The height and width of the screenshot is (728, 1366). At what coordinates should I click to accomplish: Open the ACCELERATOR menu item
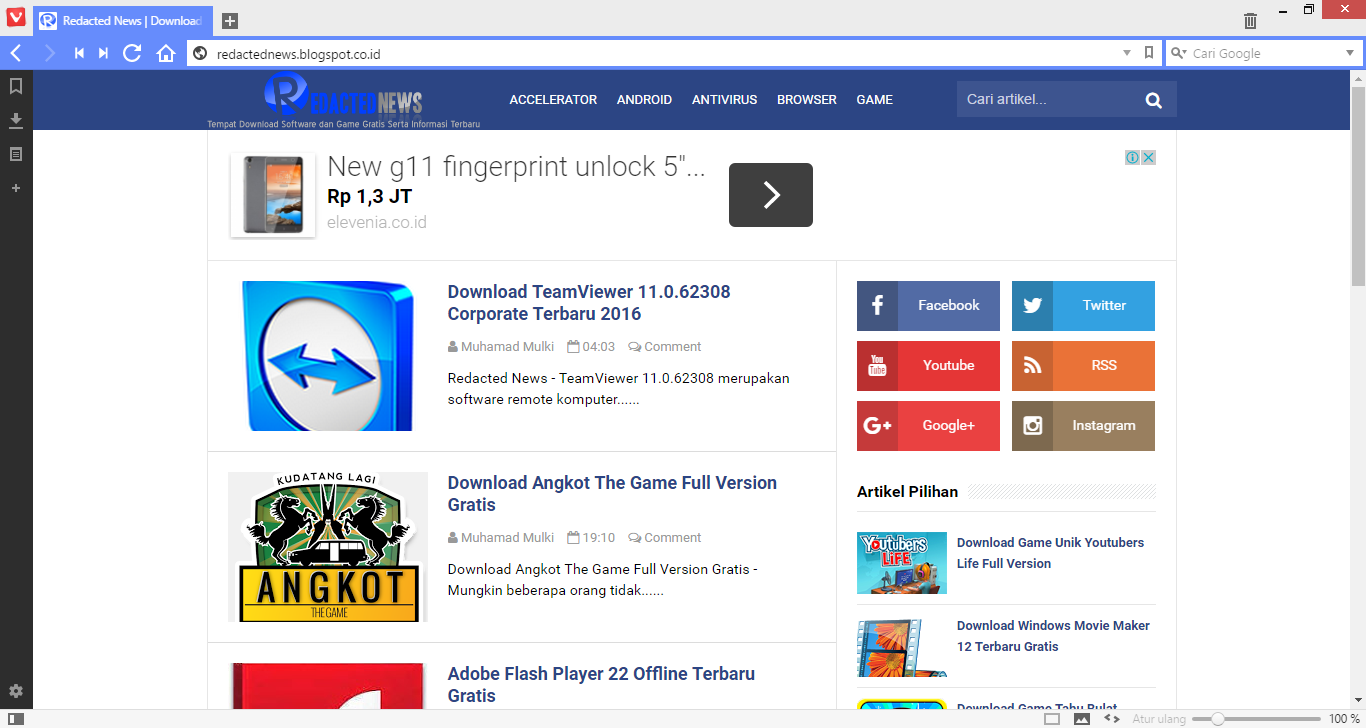coord(553,100)
